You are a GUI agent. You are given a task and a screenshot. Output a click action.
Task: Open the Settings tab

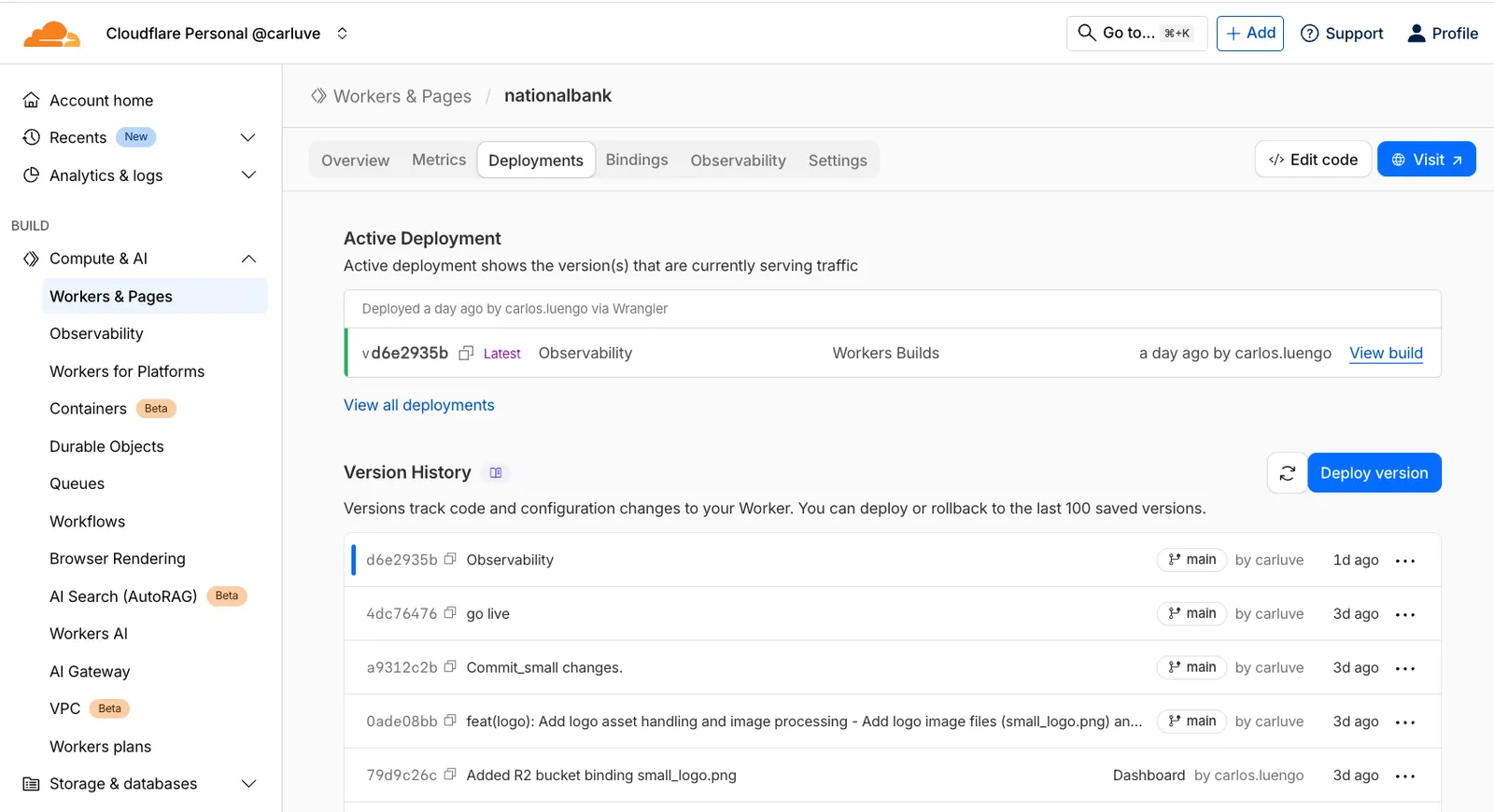click(838, 161)
